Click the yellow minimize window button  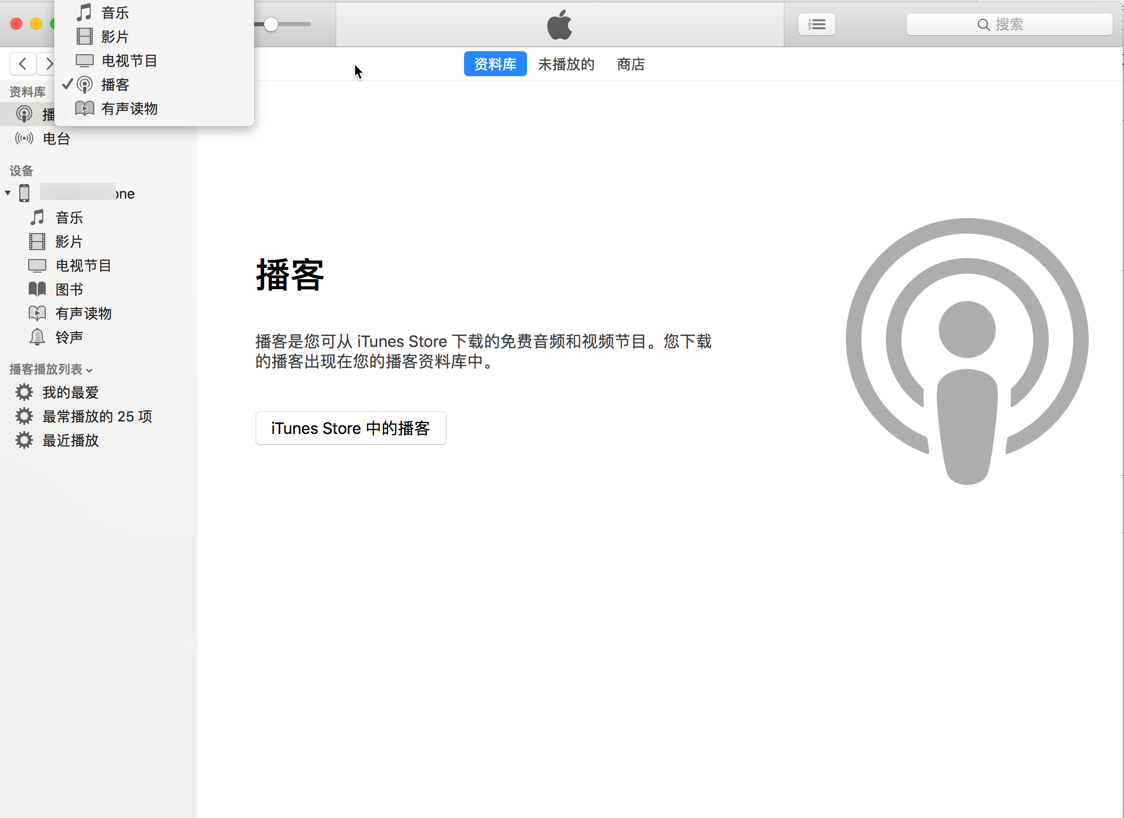pyautogui.click(x=36, y=24)
